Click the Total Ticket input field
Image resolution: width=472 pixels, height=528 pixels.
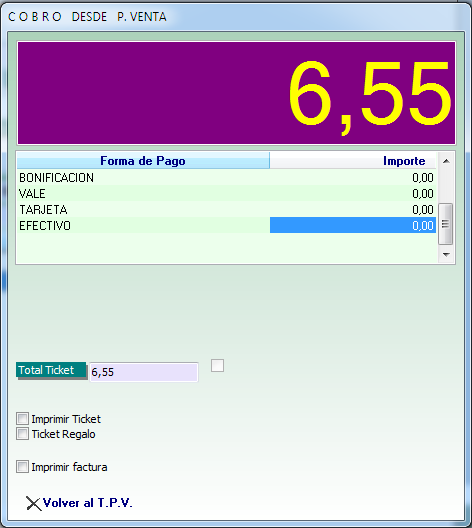pyautogui.click(x=144, y=372)
